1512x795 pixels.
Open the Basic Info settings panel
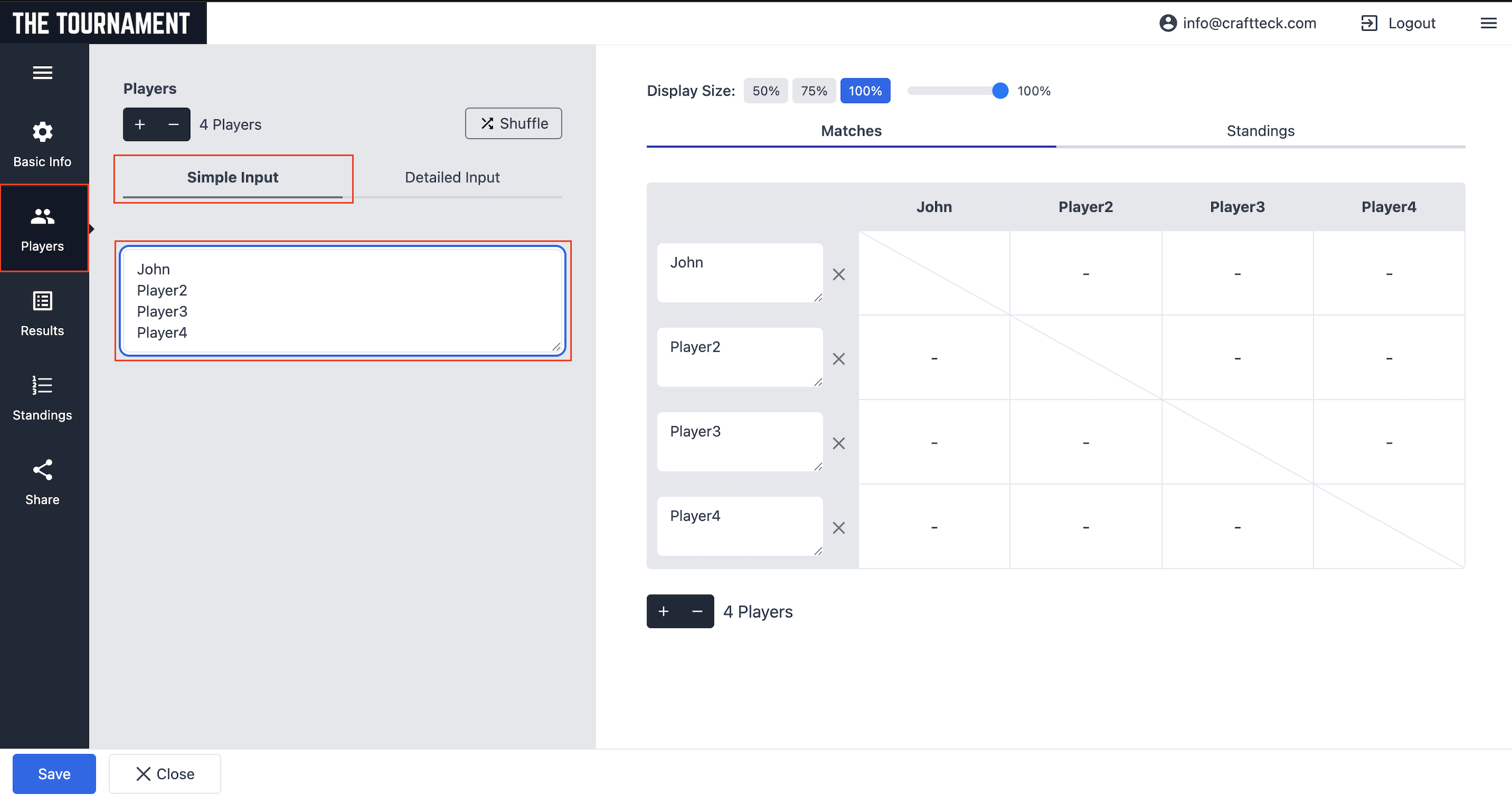point(42,144)
